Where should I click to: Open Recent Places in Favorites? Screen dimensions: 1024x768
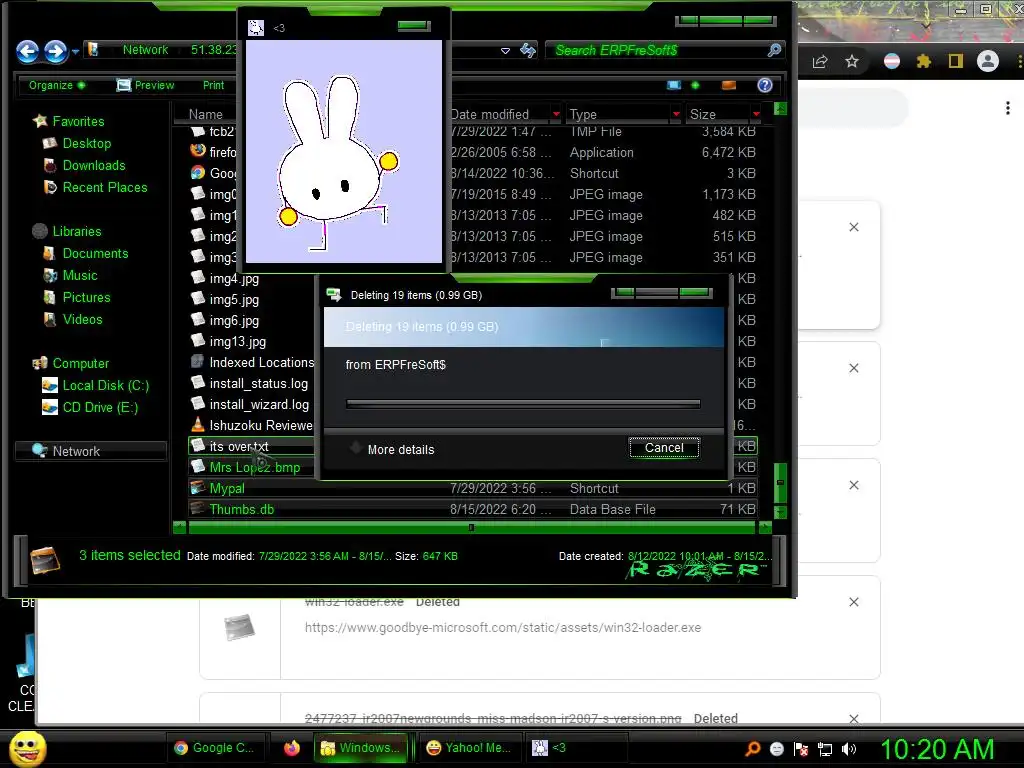pos(104,187)
